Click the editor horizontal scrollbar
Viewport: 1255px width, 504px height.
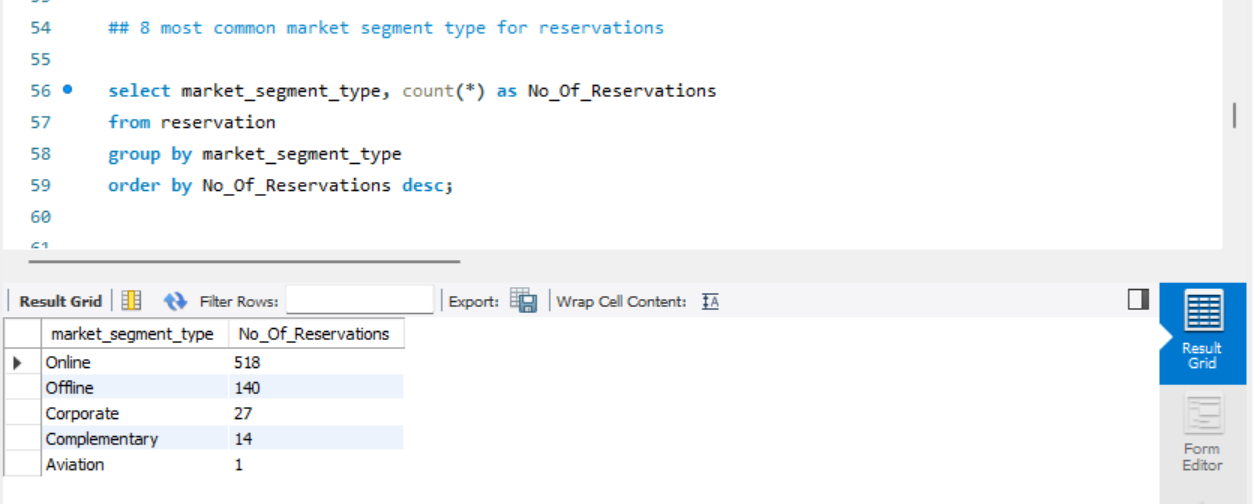[x=244, y=262]
